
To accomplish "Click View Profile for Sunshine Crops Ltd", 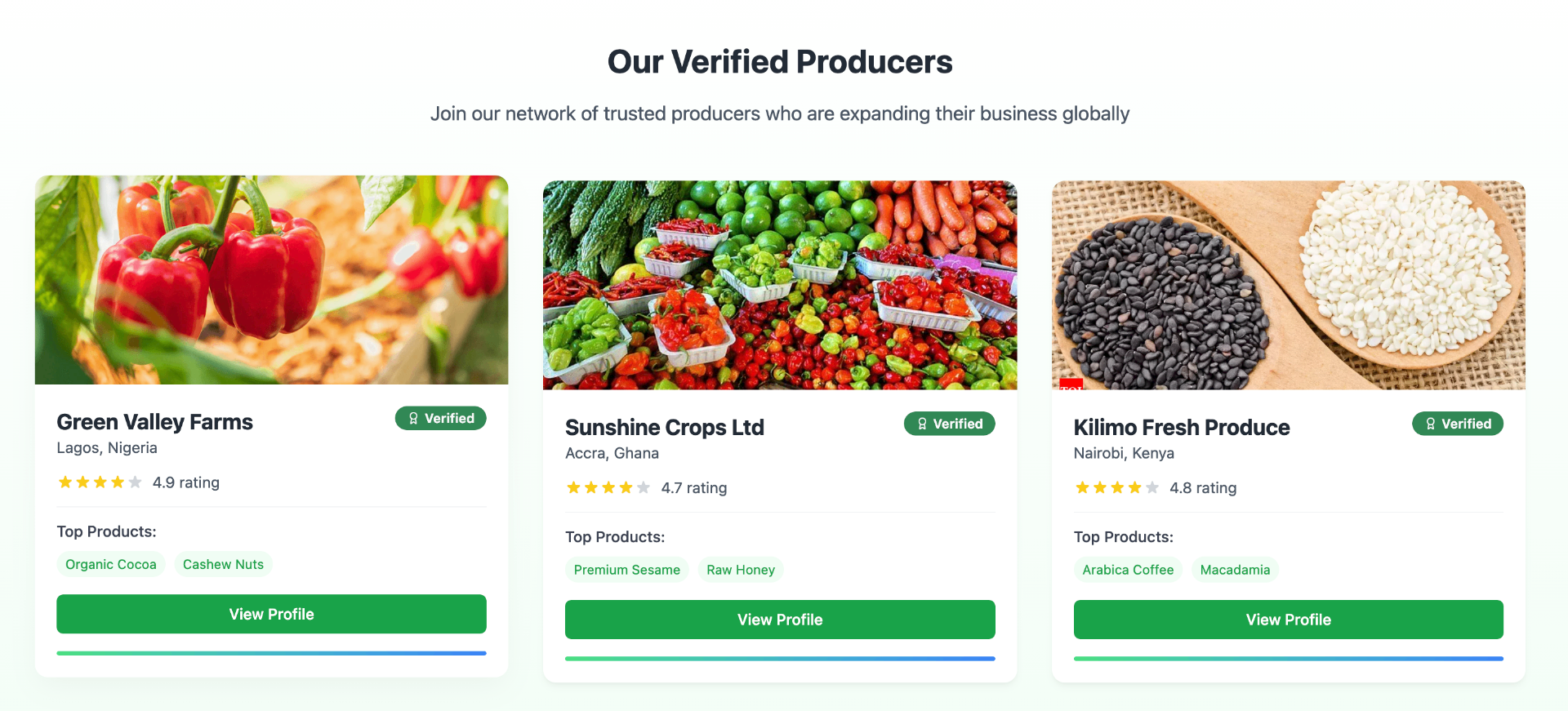I will pyautogui.click(x=780, y=620).
